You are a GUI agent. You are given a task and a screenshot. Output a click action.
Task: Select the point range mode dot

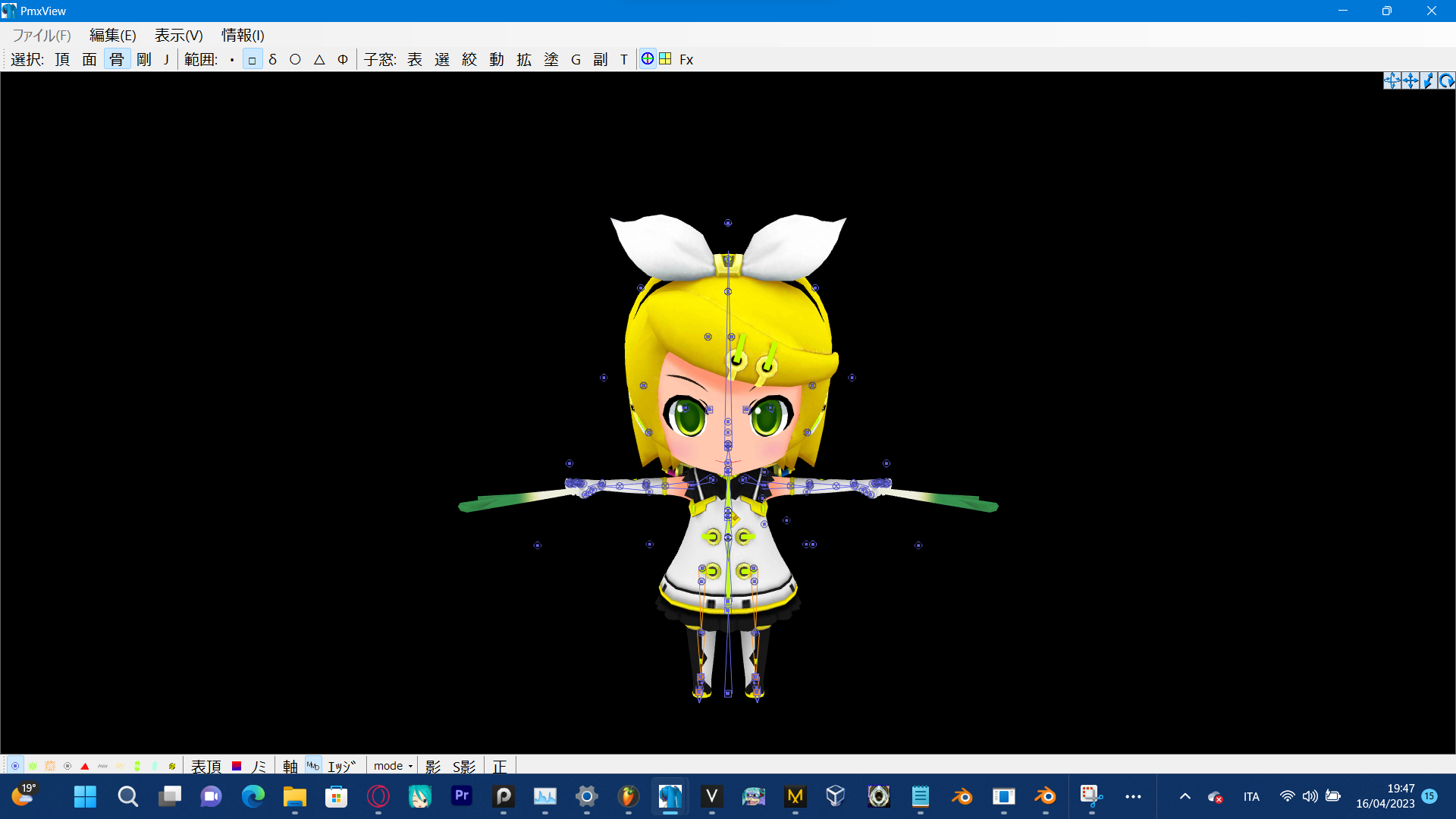[x=231, y=60]
